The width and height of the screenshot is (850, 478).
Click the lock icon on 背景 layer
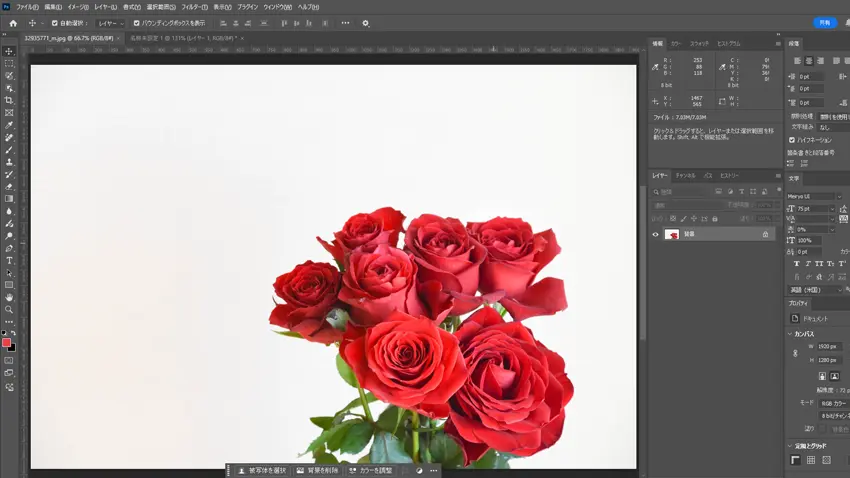tap(766, 234)
